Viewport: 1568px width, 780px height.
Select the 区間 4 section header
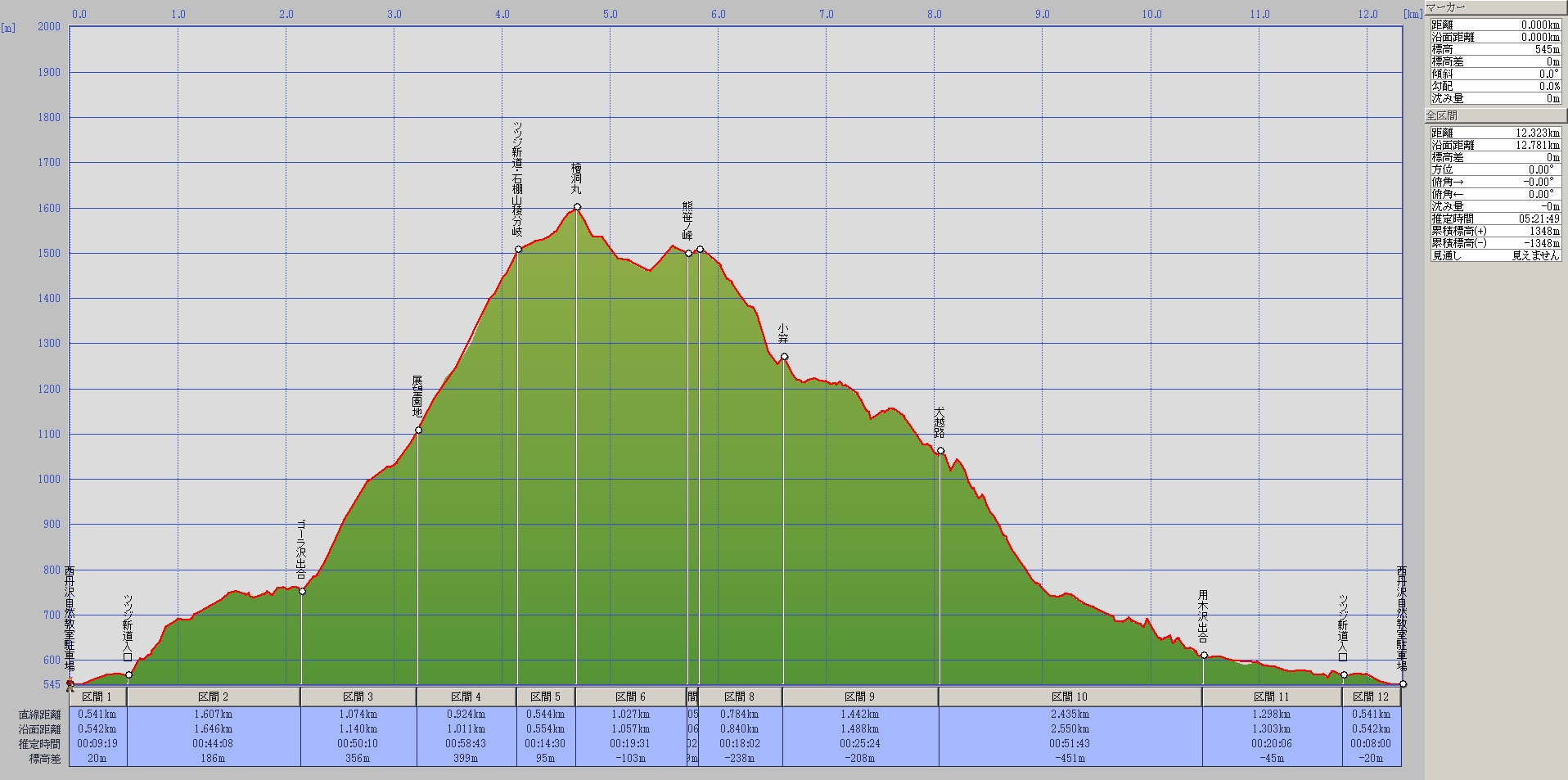pyautogui.click(x=466, y=697)
